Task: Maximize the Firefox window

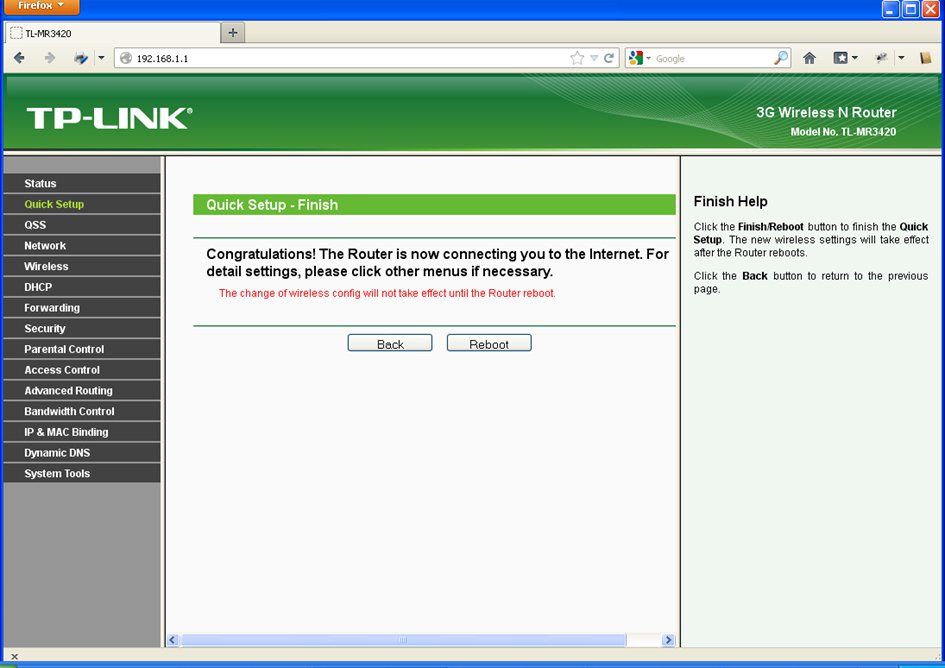Action: click(911, 8)
